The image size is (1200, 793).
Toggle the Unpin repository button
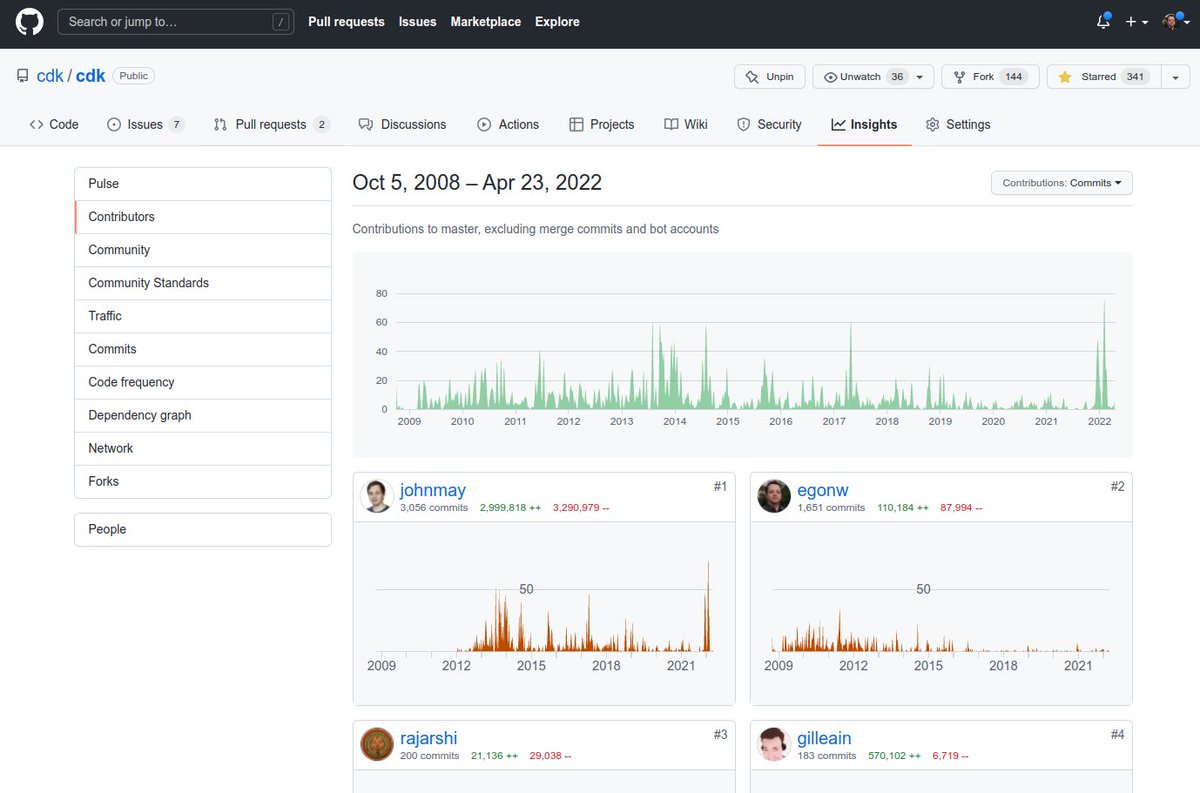tap(769, 77)
